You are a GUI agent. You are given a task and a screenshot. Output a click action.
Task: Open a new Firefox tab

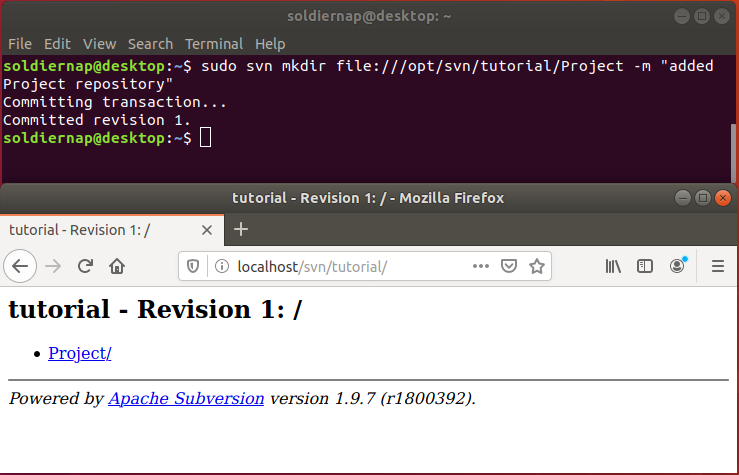tap(241, 229)
